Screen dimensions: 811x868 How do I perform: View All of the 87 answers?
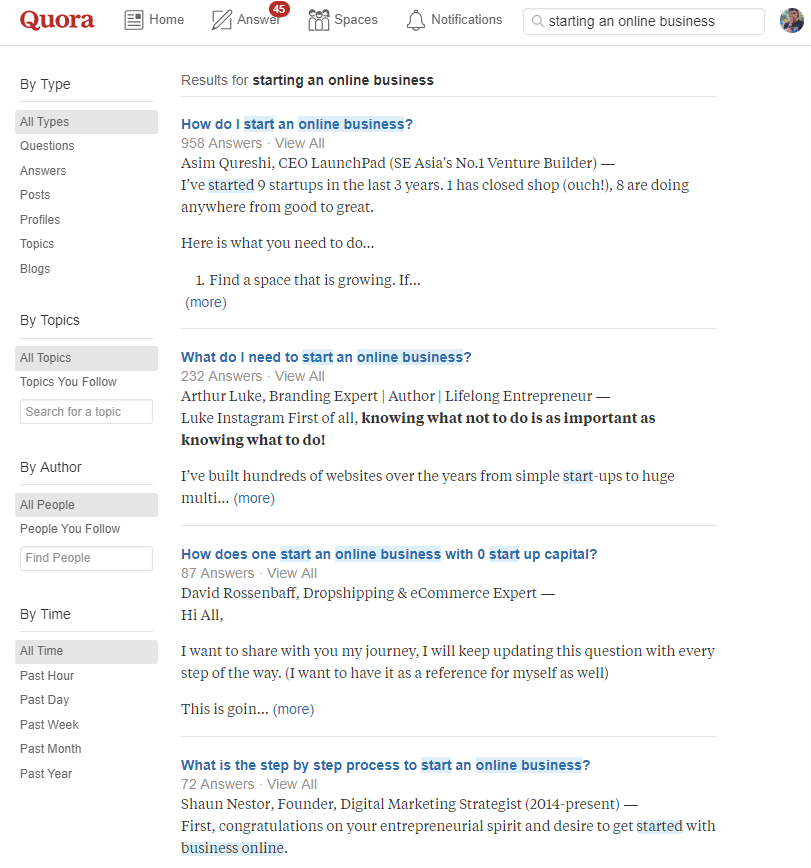(292, 574)
